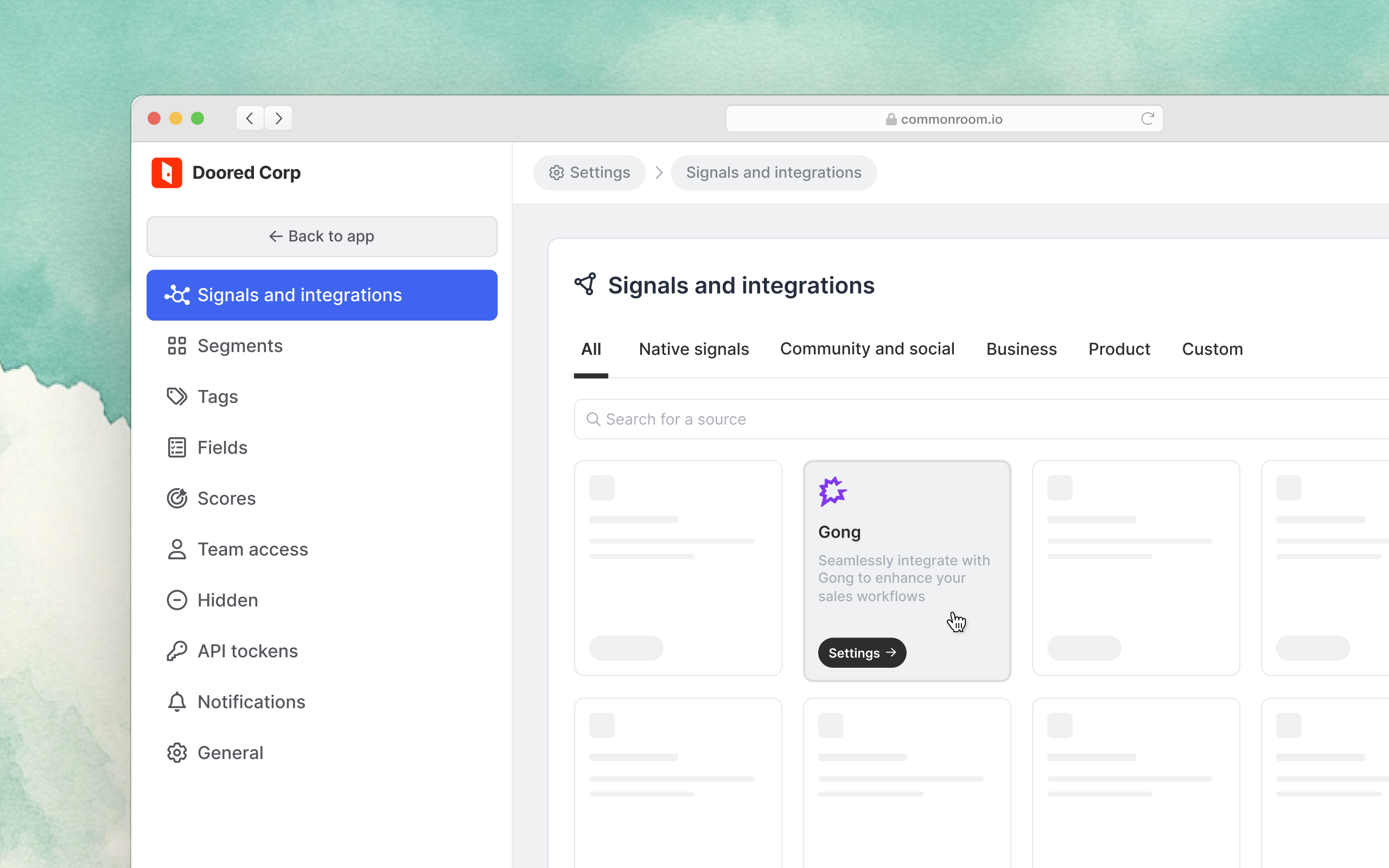Click the commonroom.io address bar

coord(944,119)
